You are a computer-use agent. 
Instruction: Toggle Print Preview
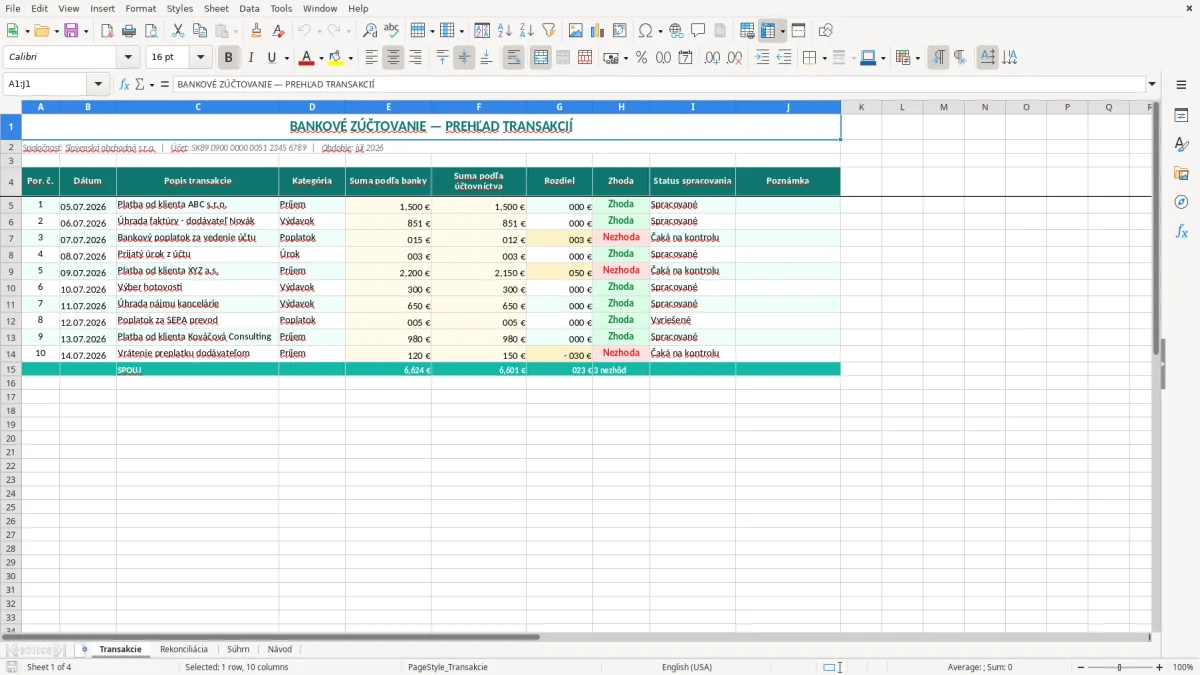(149, 31)
